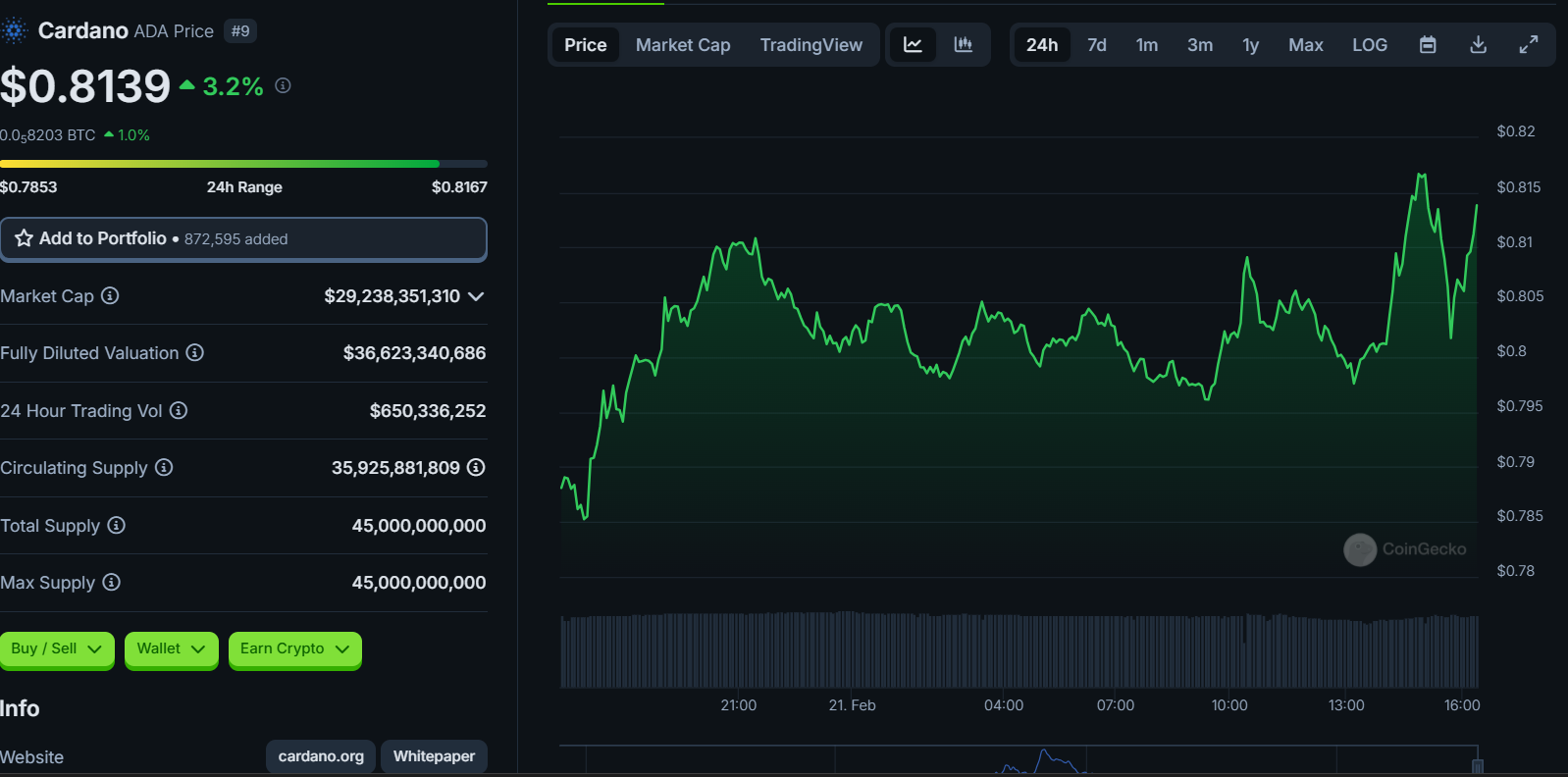This screenshot has height=777, width=1568.
Task: Click the $0.8139 price text
Action: pos(85,86)
